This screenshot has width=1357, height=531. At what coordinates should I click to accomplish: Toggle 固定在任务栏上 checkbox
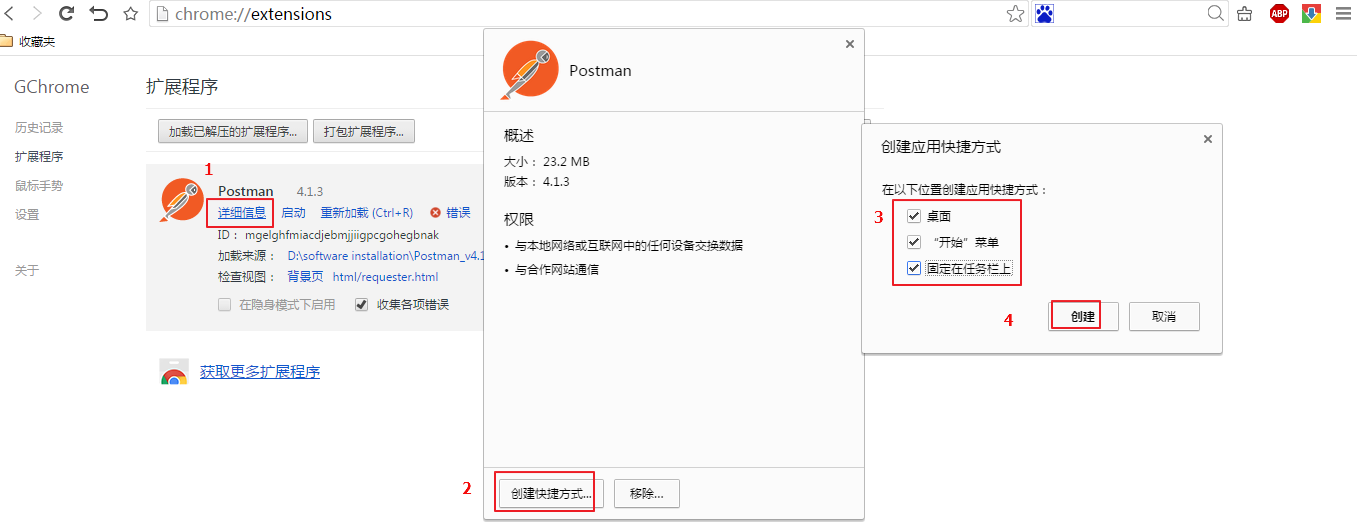[914, 268]
